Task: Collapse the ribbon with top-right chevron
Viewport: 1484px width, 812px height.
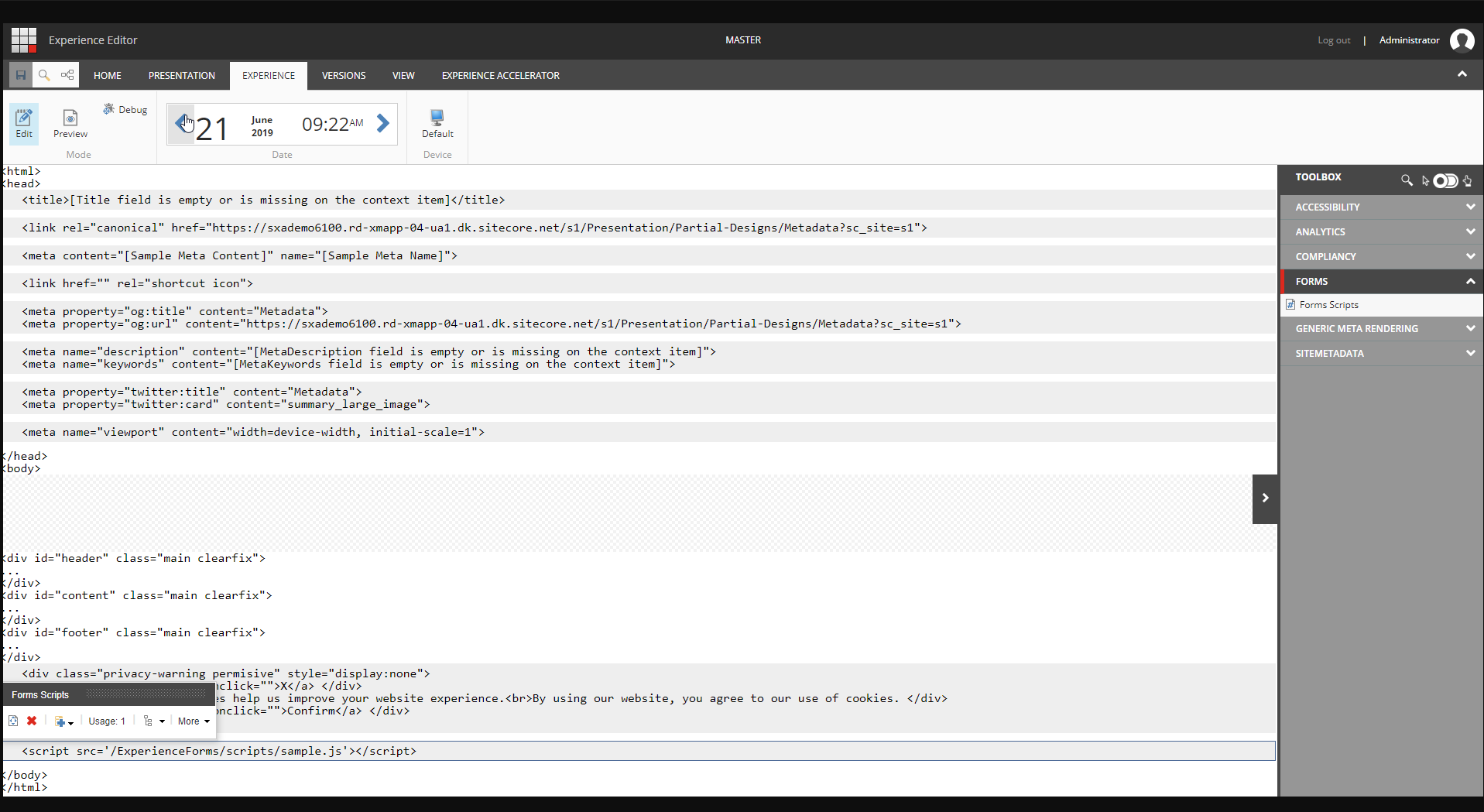Action: tap(1462, 74)
